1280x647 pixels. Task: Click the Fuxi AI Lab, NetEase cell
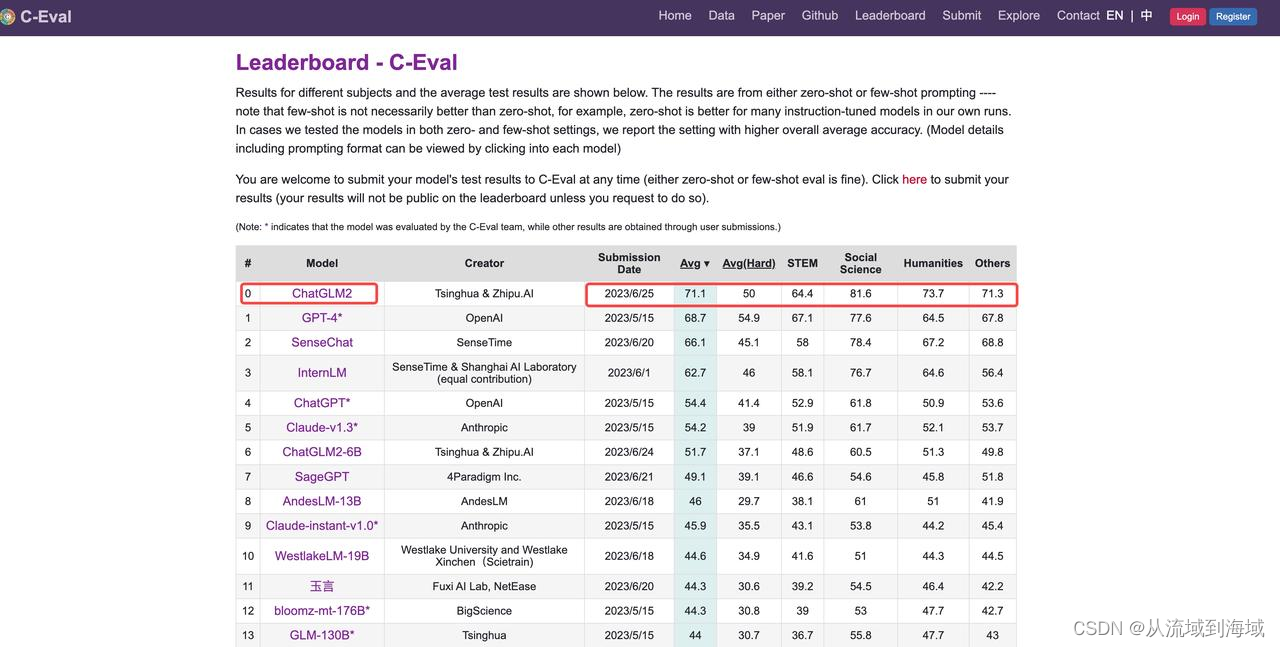(484, 586)
